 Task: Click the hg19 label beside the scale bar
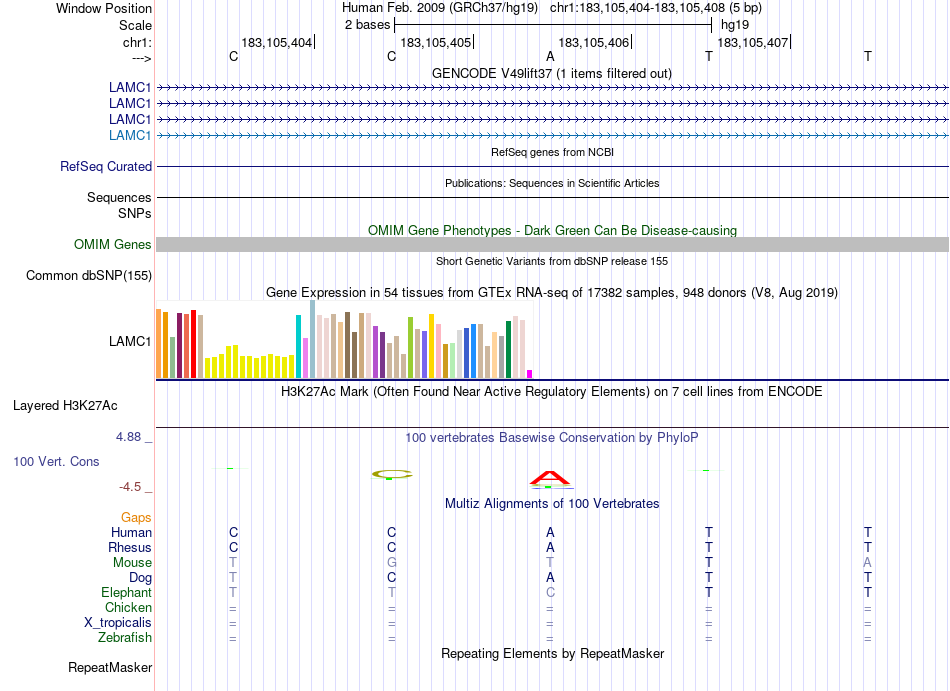click(x=735, y=25)
